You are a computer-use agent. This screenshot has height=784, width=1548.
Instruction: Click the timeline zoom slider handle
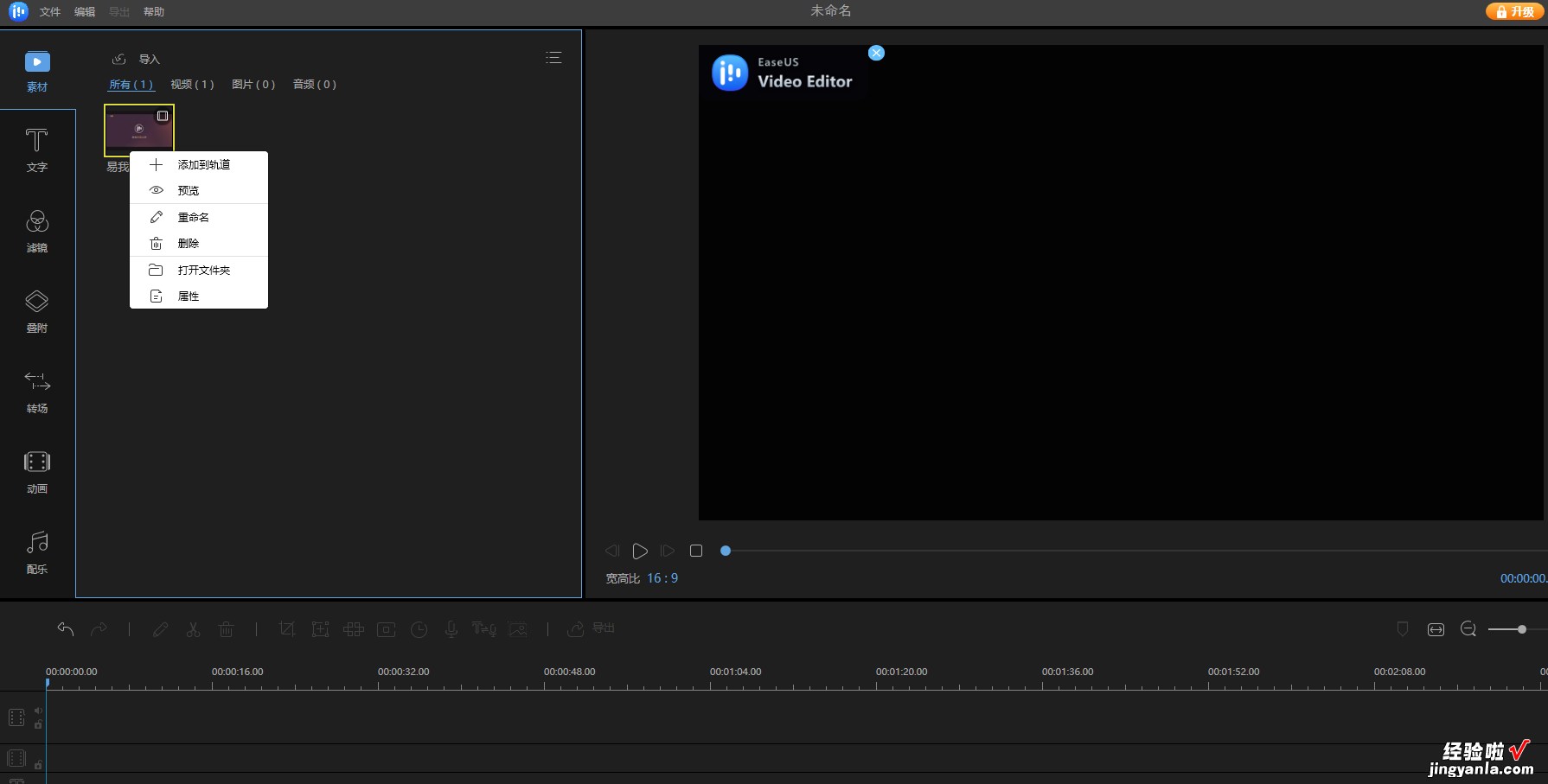tap(1522, 629)
